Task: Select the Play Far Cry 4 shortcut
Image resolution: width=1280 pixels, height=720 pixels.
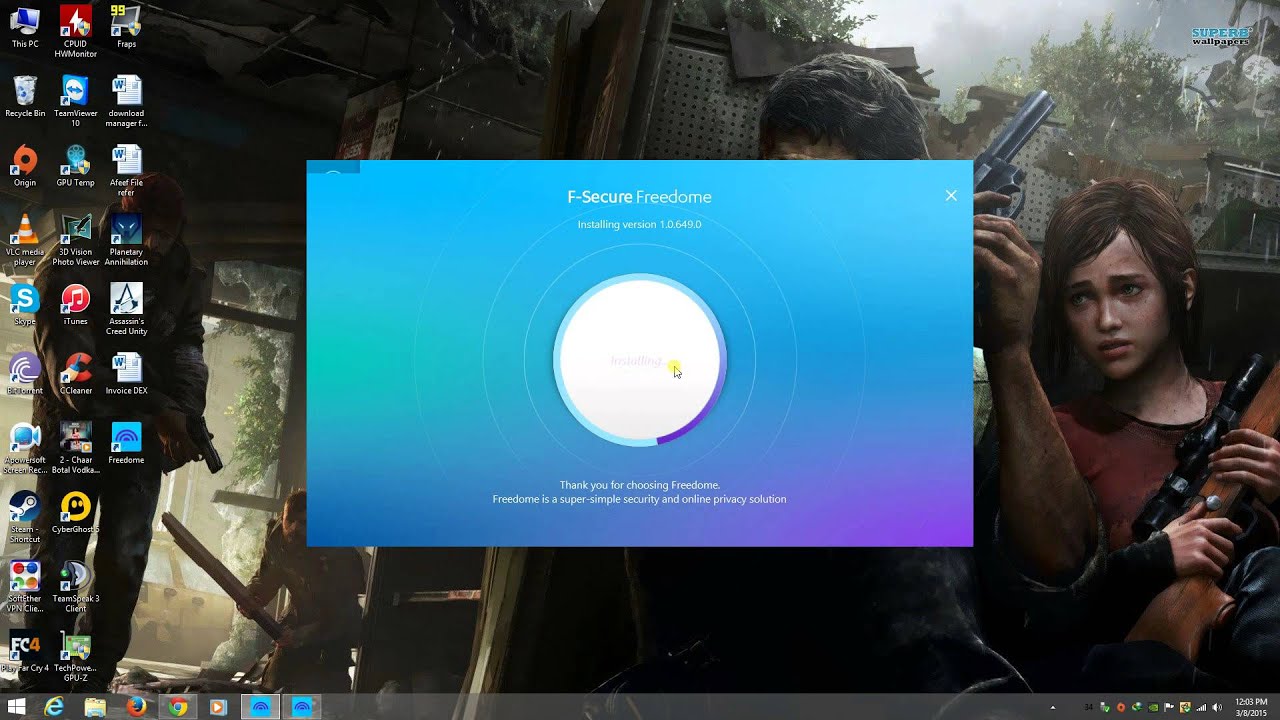Action: tap(25, 652)
